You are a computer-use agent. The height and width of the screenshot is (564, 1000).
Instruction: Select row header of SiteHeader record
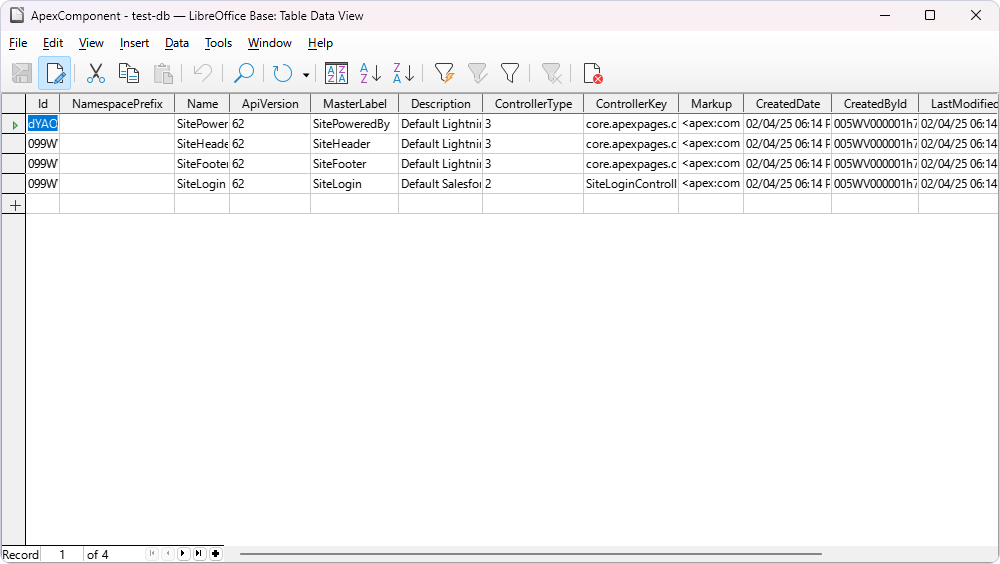[x=13, y=144]
